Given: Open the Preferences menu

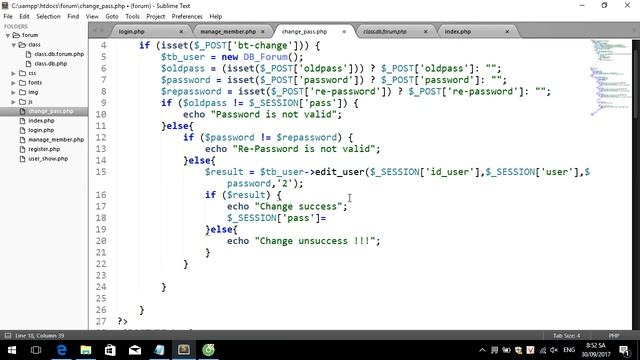Looking at the screenshot, I should [x=187, y=17].
